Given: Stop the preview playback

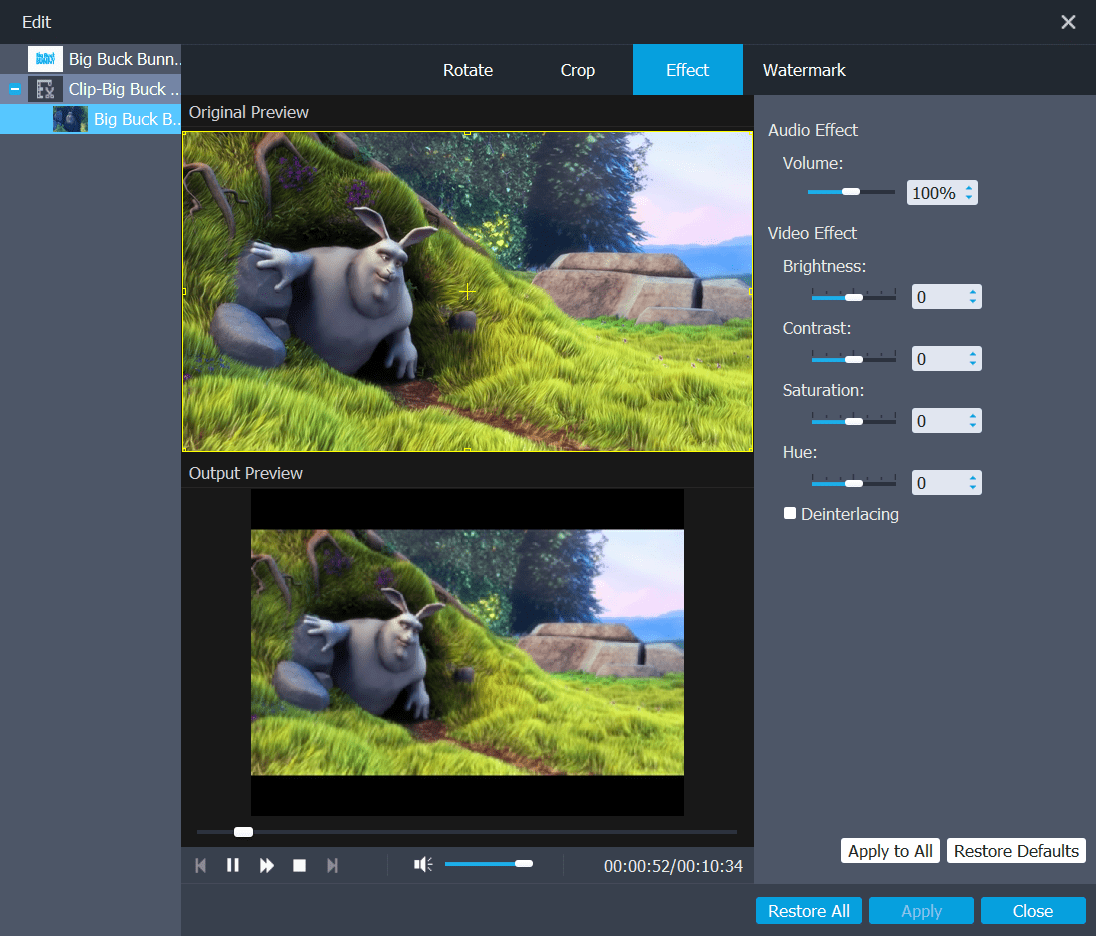Looking at the screenshot, I should click(299, 865).
